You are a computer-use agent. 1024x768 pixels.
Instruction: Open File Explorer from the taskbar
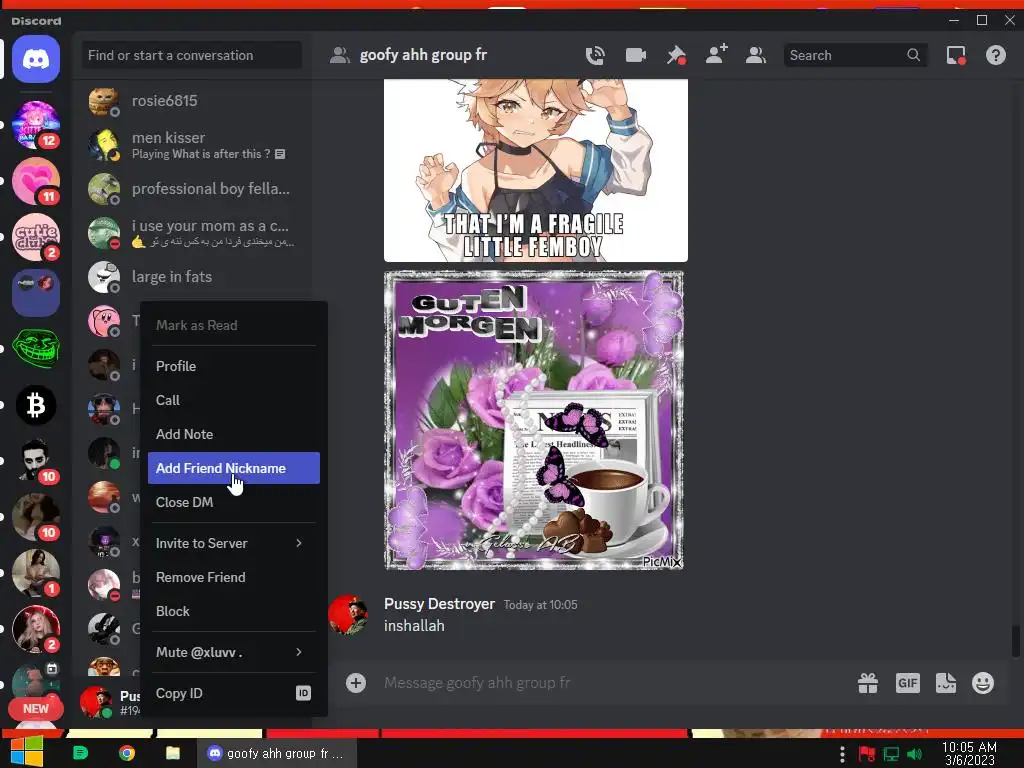click(172, 753)
